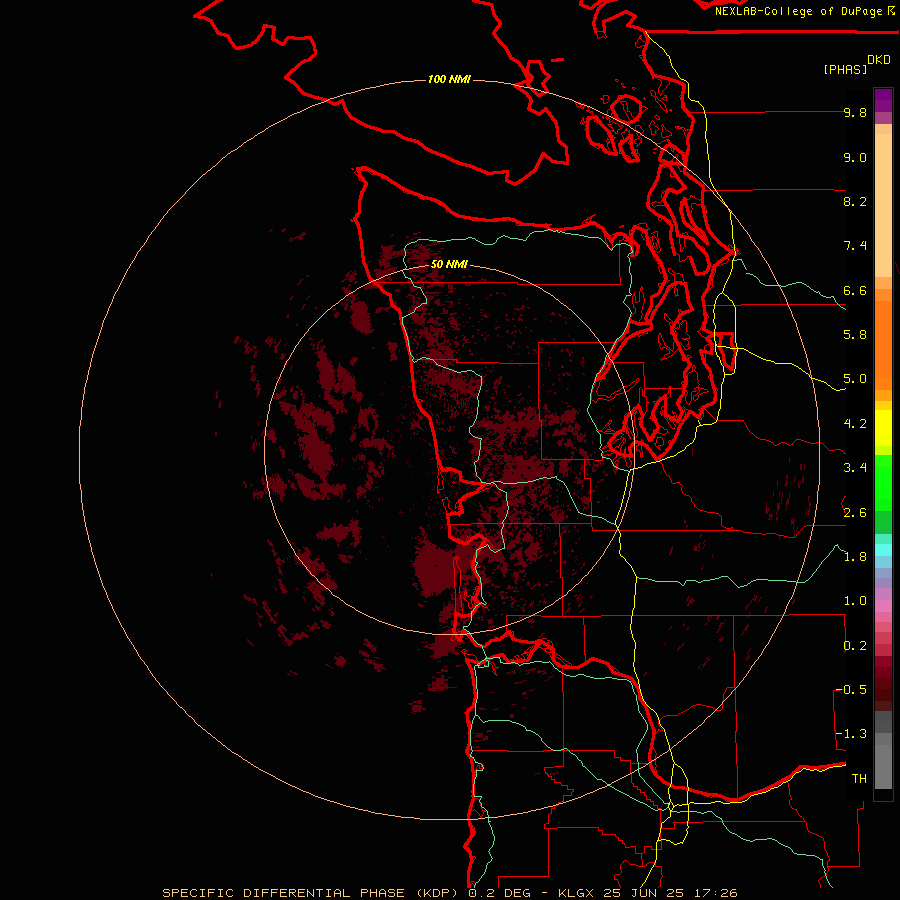Viewport: 900px width, 900px height.
Task: Click the purple swatch at top of color bar
Action: tap(883, 100)
